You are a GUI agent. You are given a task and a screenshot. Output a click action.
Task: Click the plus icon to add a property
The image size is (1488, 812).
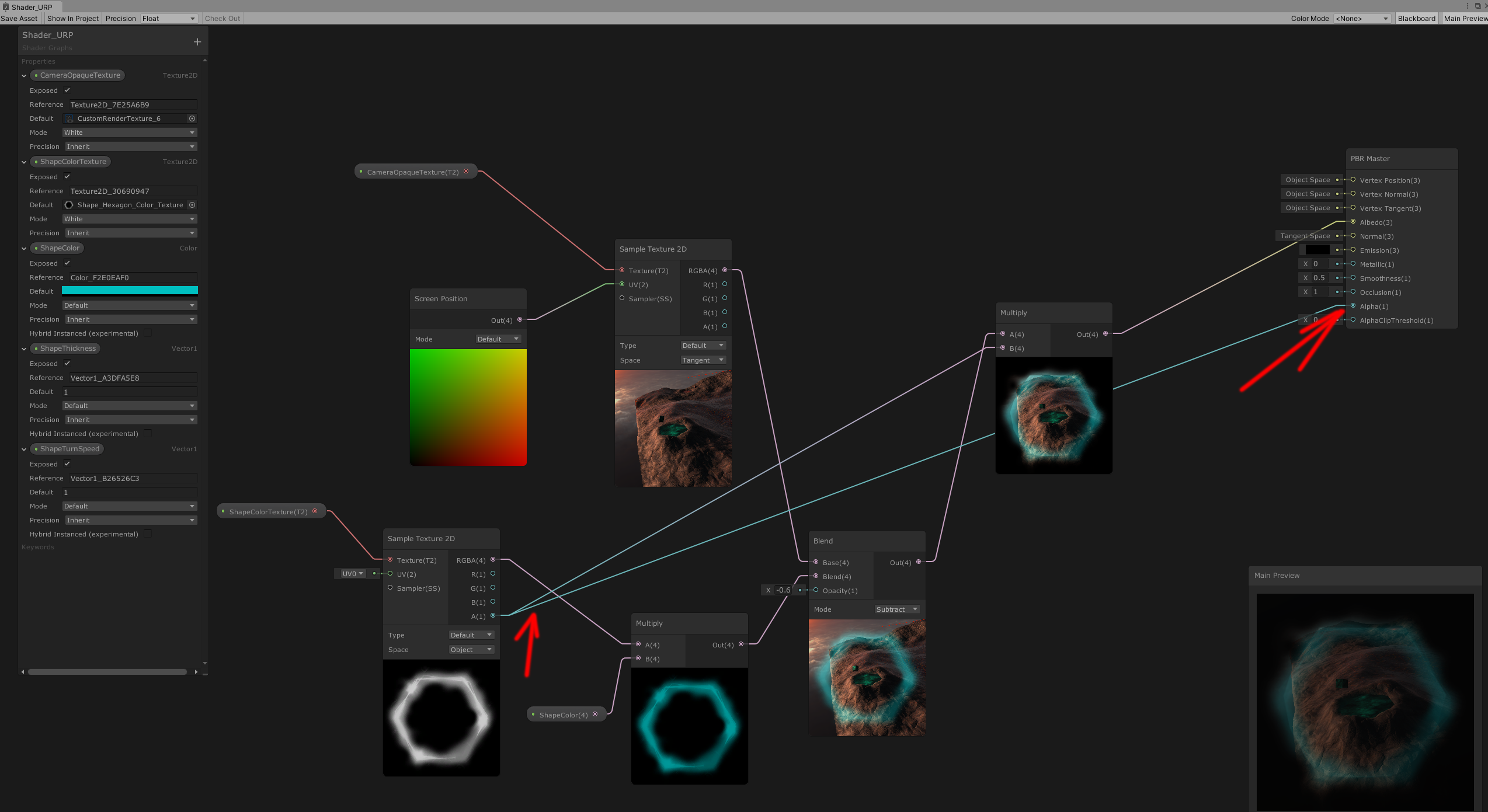pyautogui.click(x=197, y=42)
